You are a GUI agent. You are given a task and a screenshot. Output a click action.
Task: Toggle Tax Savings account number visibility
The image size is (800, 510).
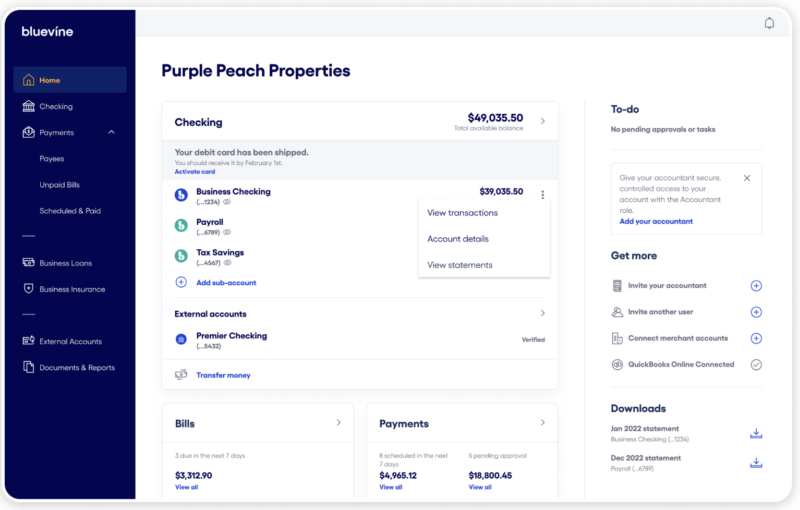click(x=227, y=263)
